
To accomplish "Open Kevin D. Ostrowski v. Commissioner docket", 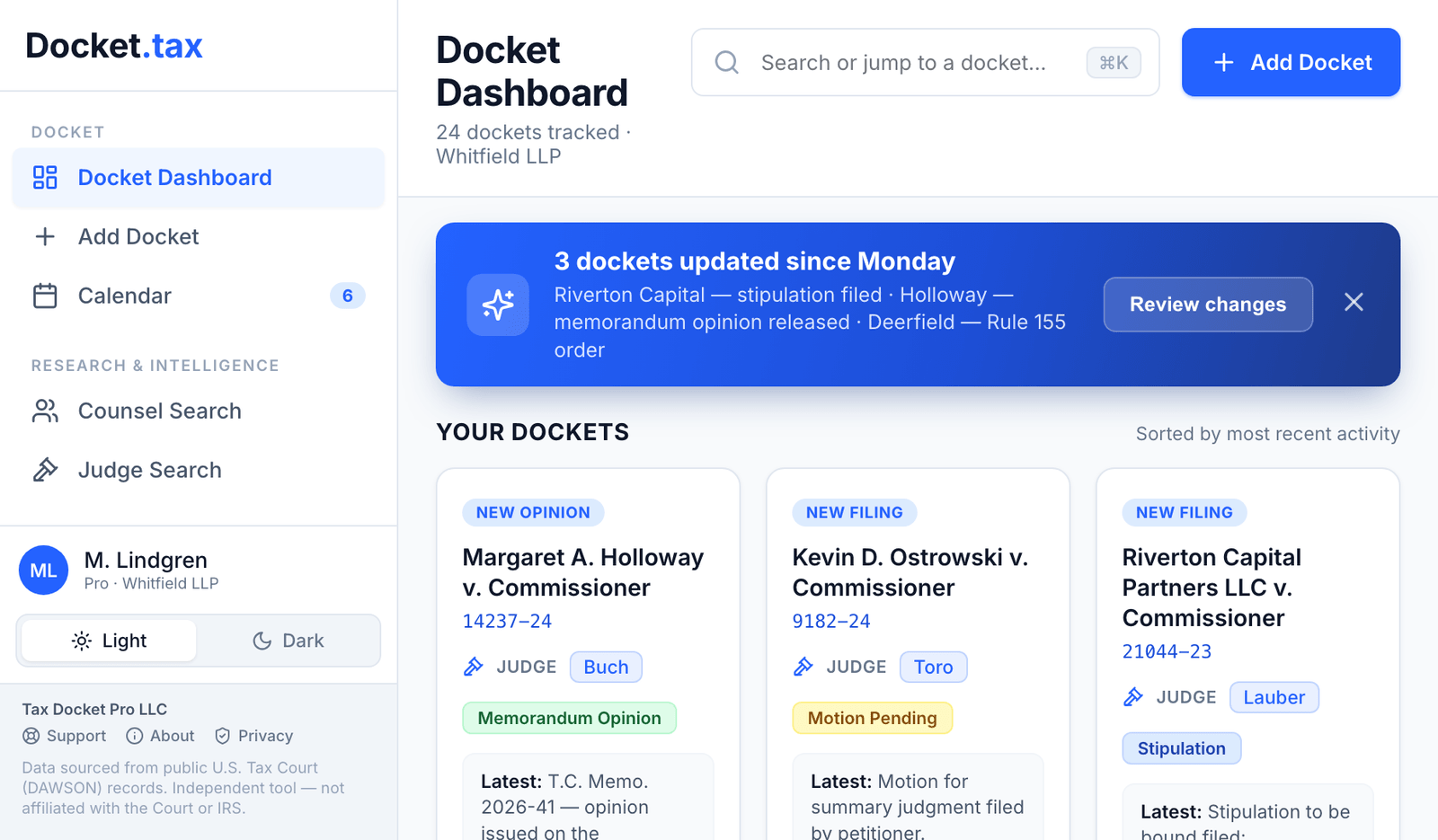I will [910, 573].
